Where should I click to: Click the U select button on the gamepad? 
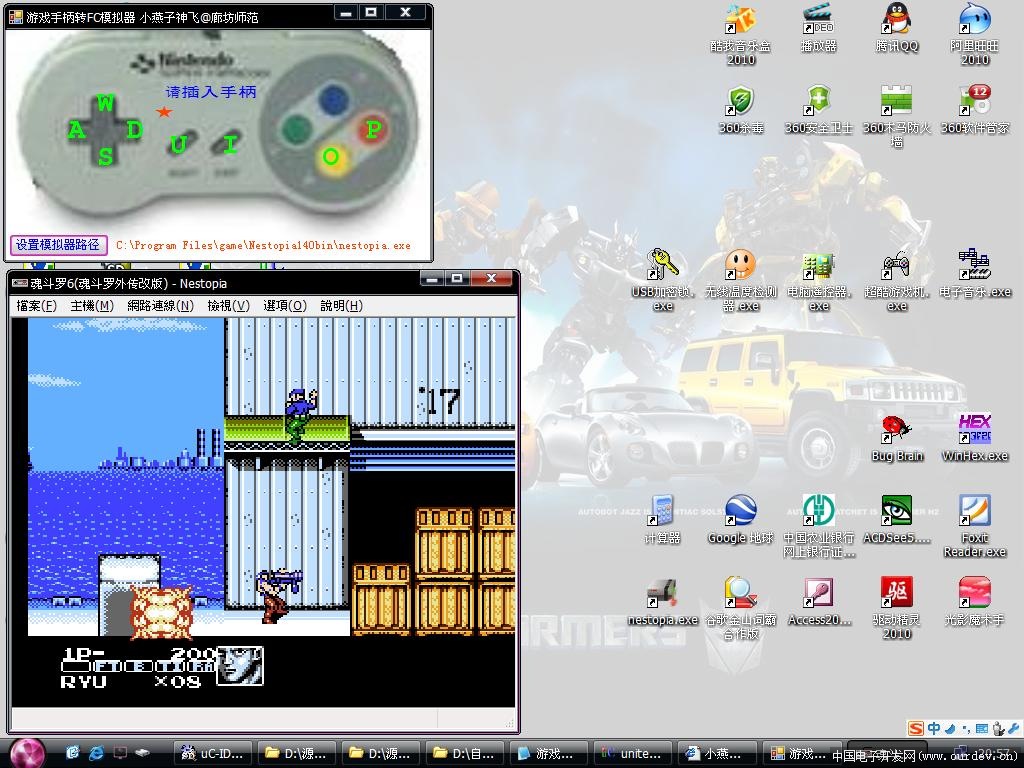coord(178,144)
